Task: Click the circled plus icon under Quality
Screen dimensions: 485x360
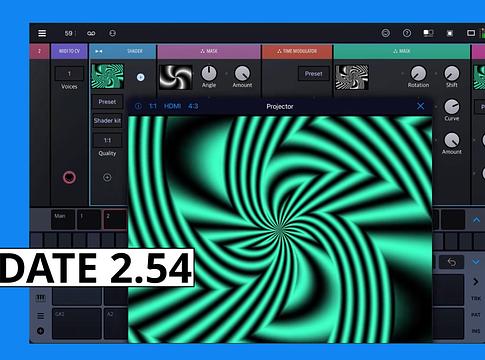Action: tap(107, 177)
